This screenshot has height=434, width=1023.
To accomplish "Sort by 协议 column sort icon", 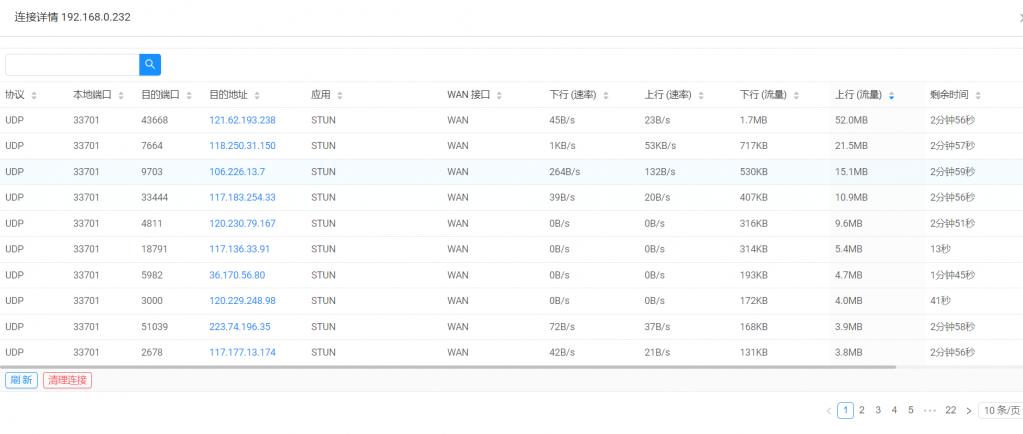I will (34, 95).
